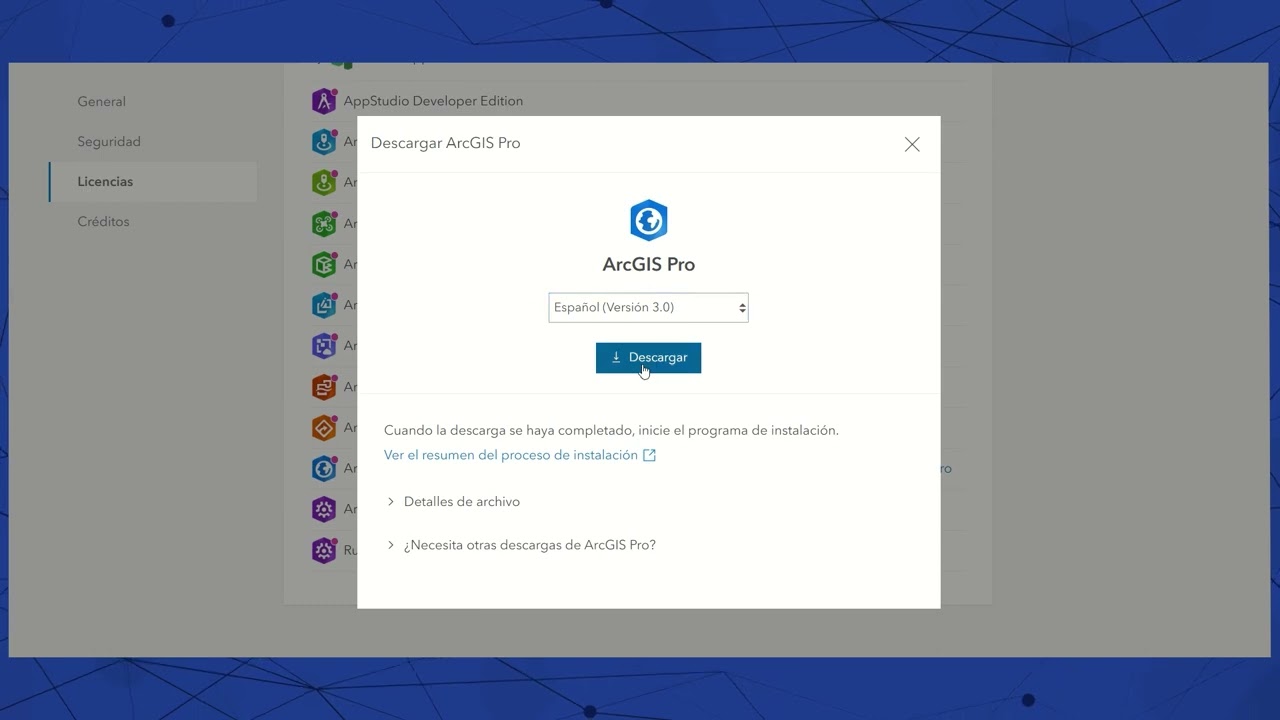This screenshot has width=1280, height=720.
Task: Open Ver el resumen del proceso de instalación
Action: pos(511,455)
